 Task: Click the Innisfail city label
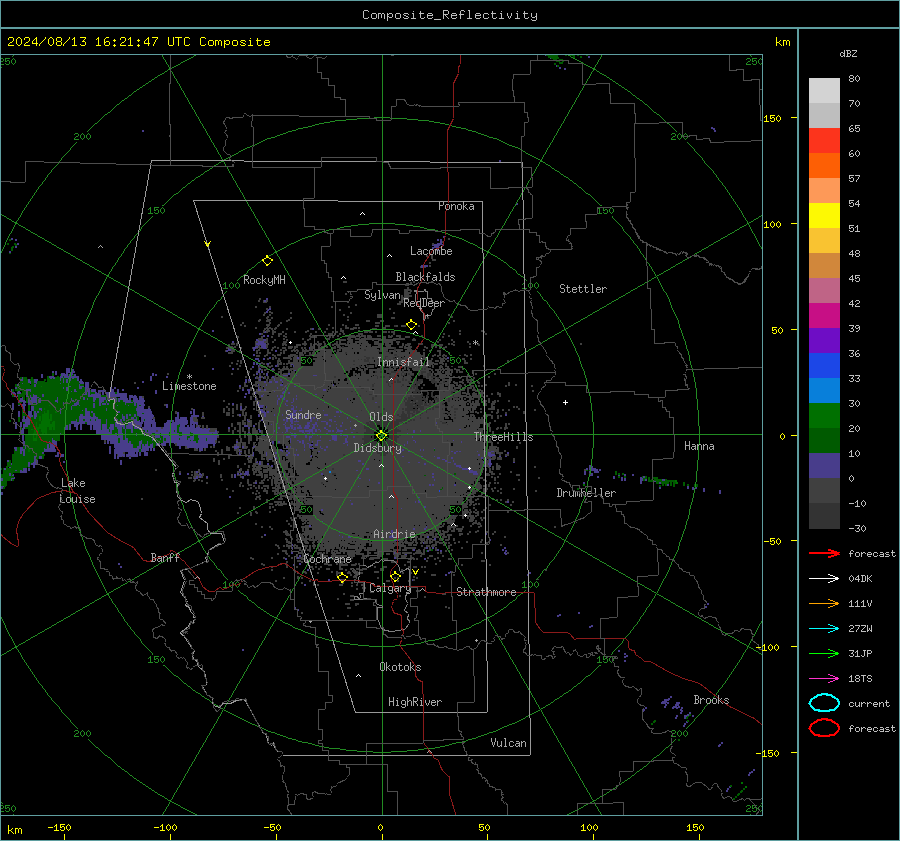(403, 362)
